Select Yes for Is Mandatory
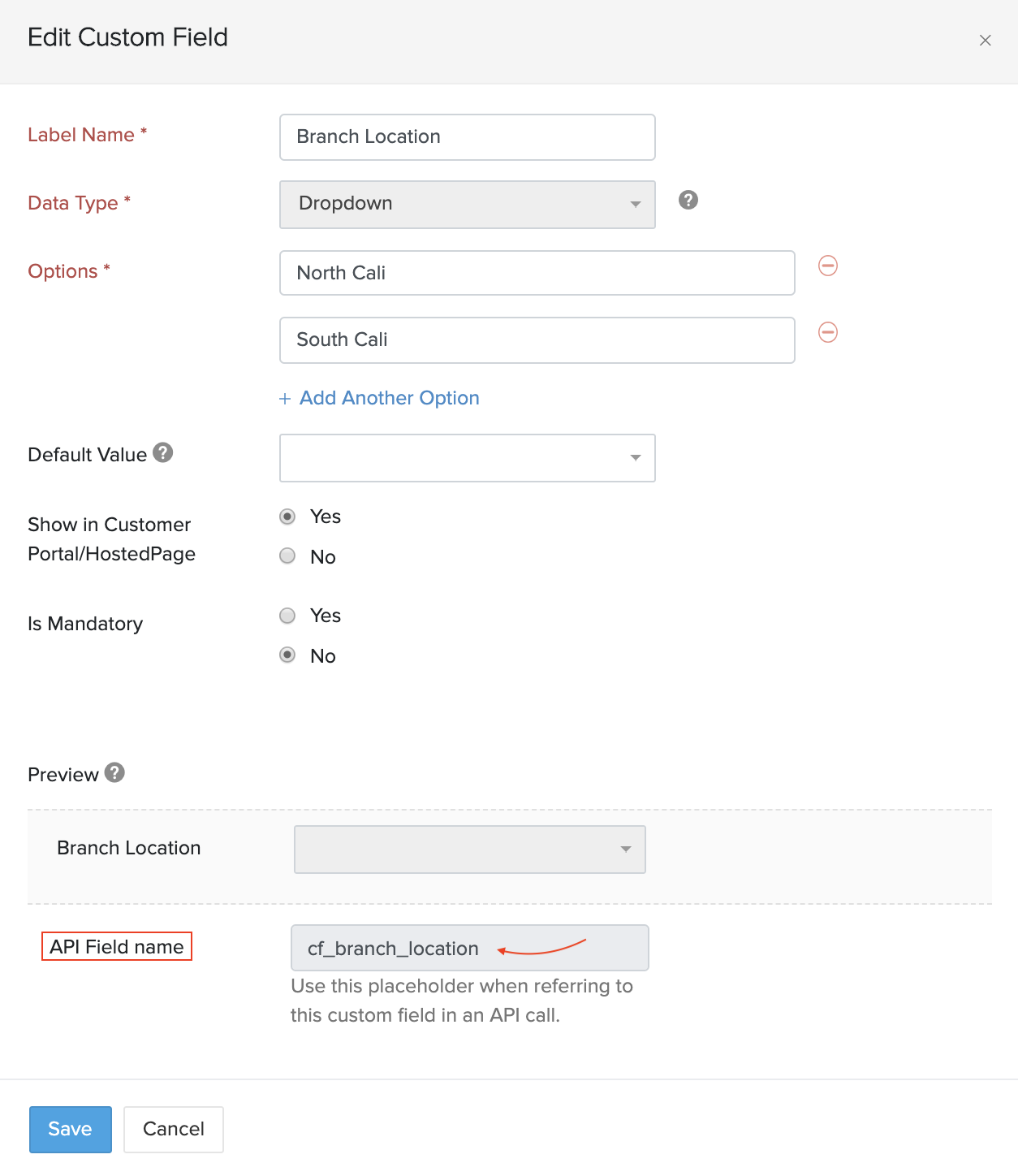Image resolution: width=1018 pixels, height=1176 pixels. click(x=287, y=616)
